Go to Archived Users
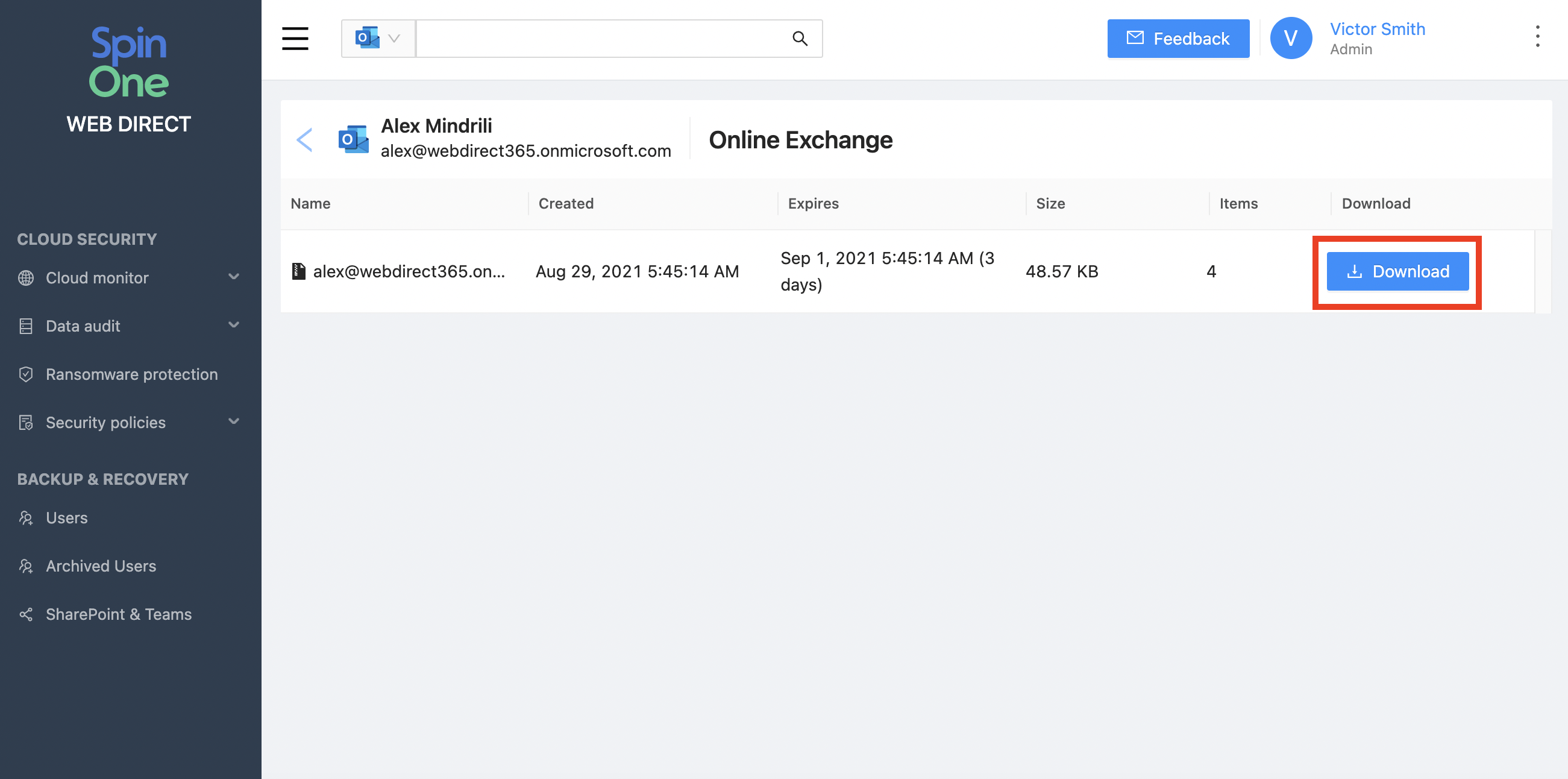Viewport: 1568px width, 779px height. pos(101,566)
